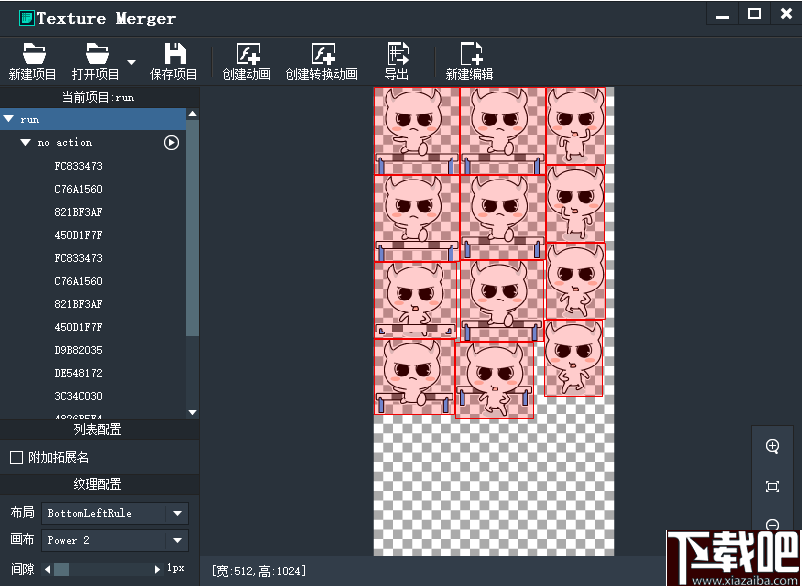Zoom out using the minus icon

coord(771,525)
